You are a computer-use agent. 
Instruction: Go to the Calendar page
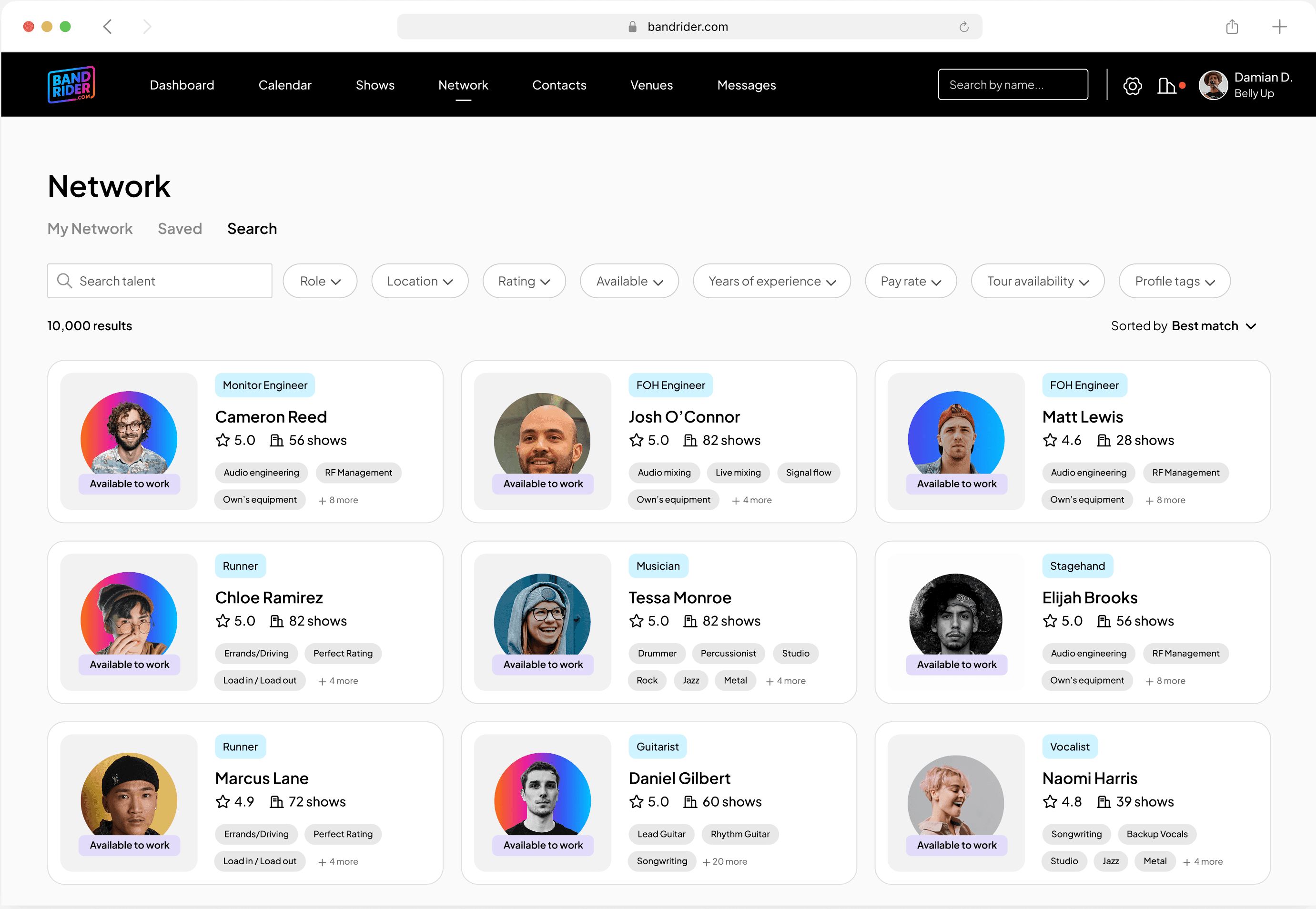(x=285, y=85)
